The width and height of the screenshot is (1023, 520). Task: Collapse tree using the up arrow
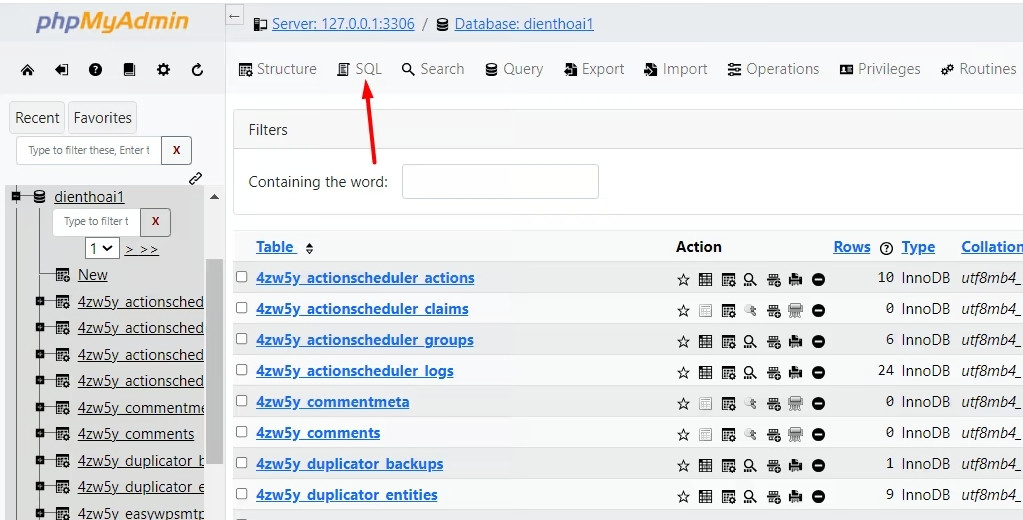point(214,196)
